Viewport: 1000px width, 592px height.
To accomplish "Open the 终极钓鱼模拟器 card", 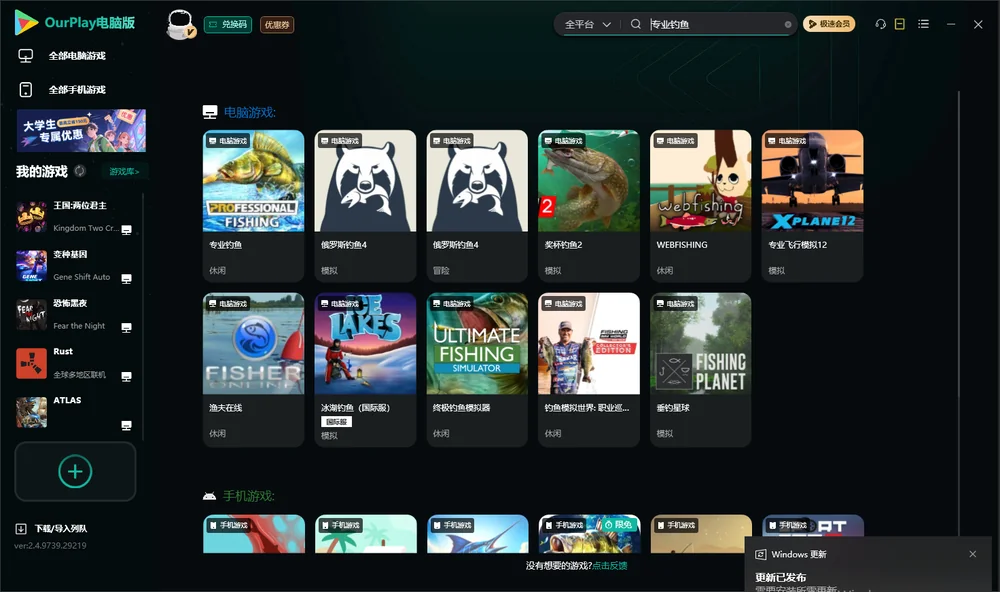I will click(x=477, y=369).
